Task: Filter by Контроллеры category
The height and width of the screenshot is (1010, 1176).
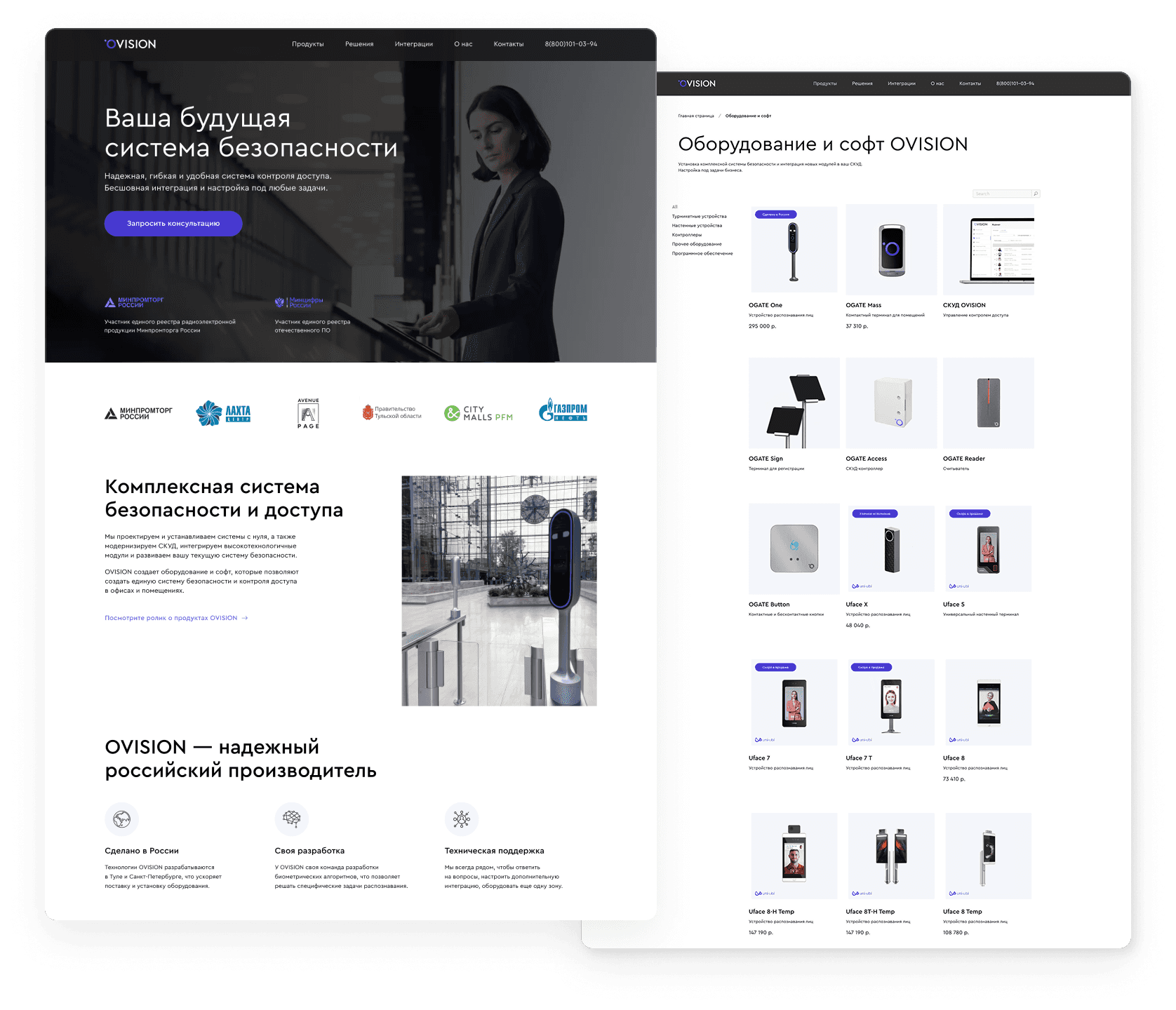Action: tap(687, 235)
